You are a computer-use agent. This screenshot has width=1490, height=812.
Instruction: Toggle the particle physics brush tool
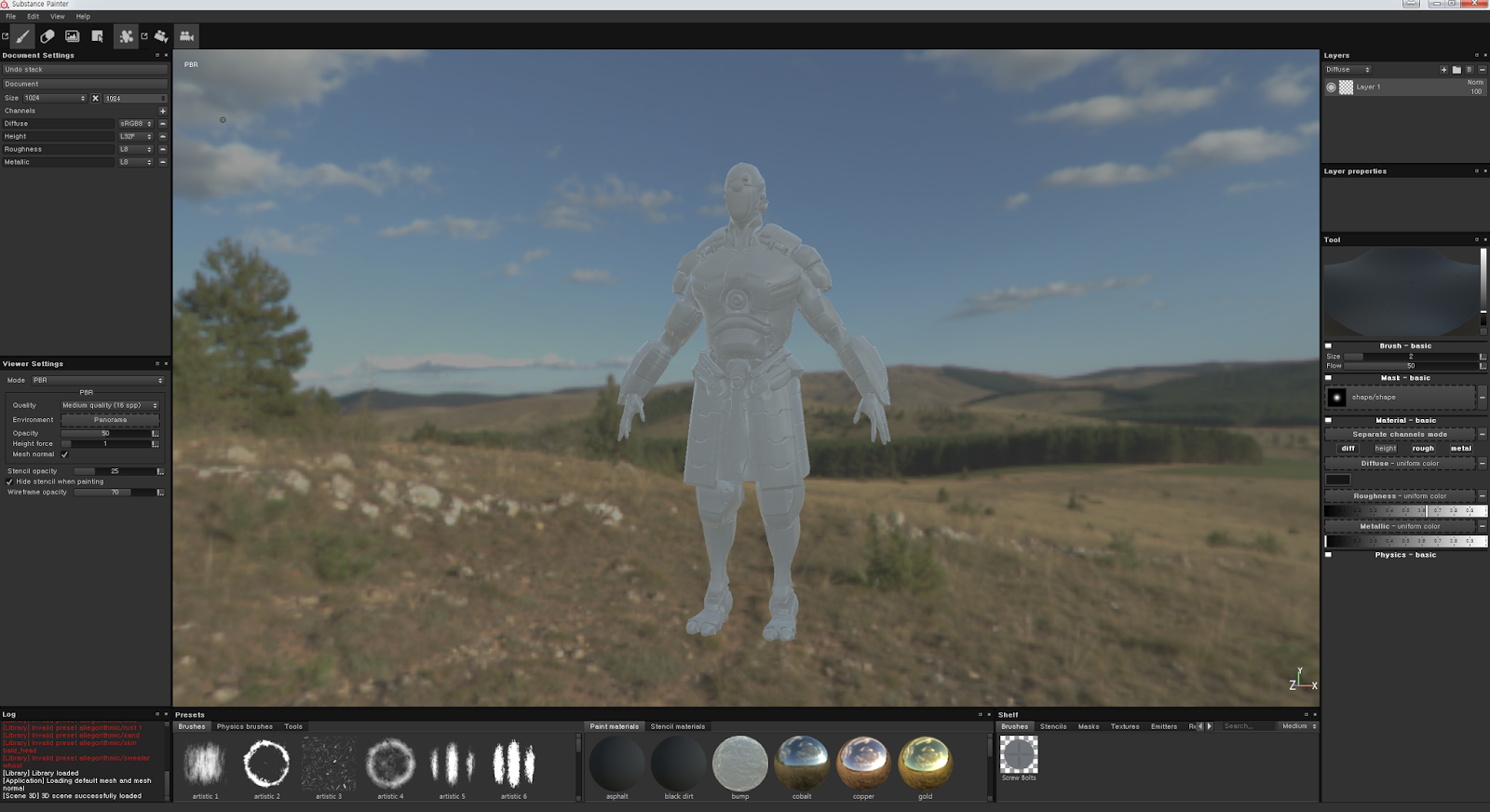[126, 36]
